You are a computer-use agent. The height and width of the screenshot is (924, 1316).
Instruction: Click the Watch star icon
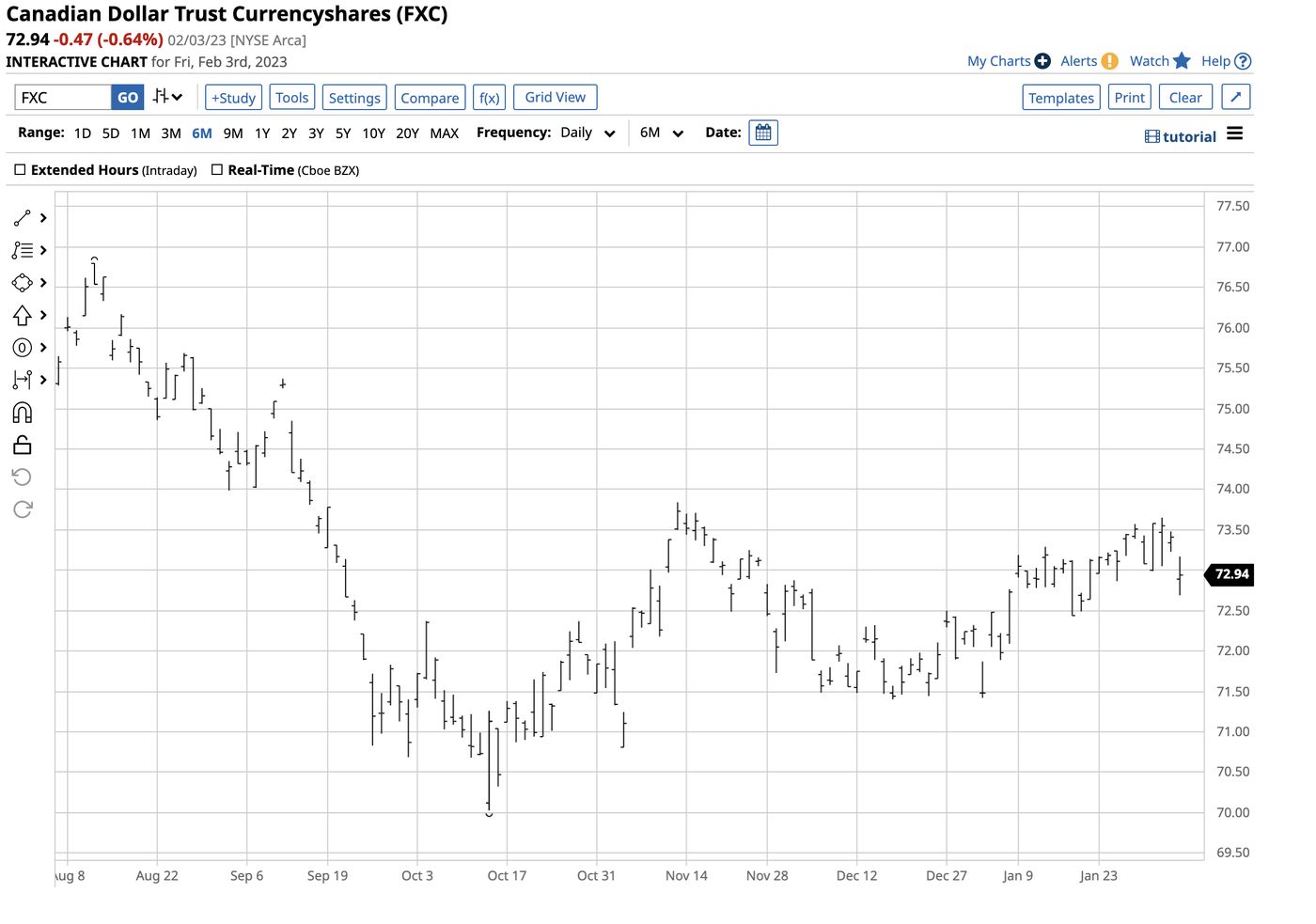1182,61
